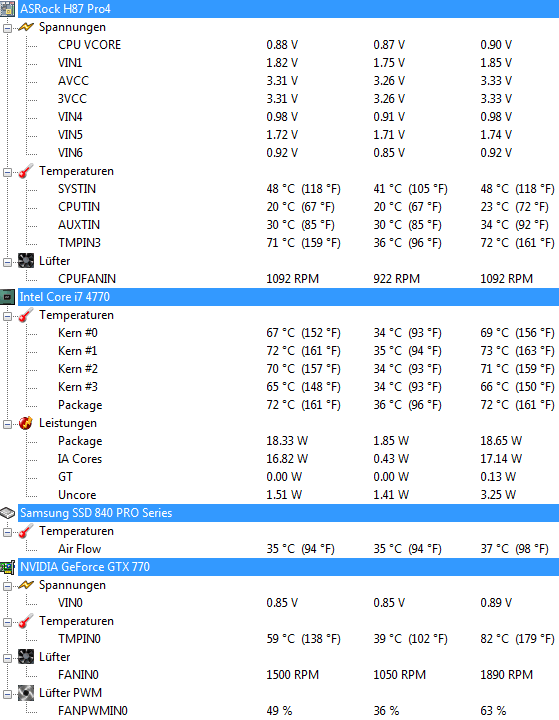Viewport: 559px width, 720px height.
Task: Click the voltage lightning icon beside Spannungen under NVIDIA
Action: 26,585
